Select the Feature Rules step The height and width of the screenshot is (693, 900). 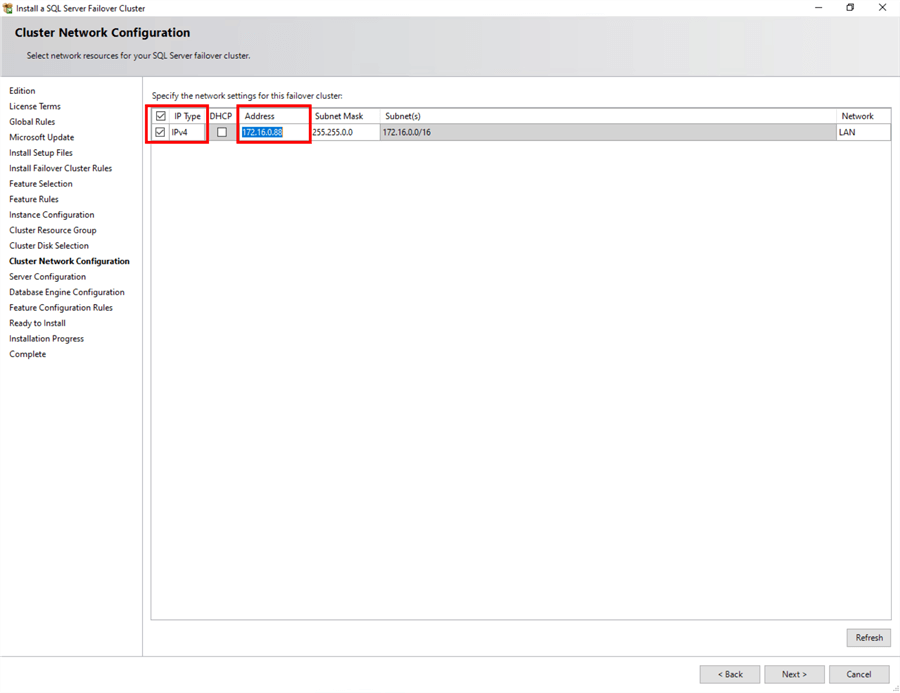pyautogui.click(x=34, y=199)
